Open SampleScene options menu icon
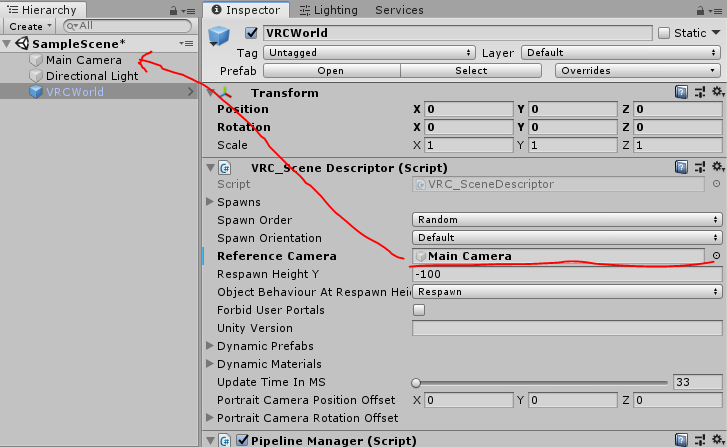This screenshot has height=447, width=727. coord(186,44)
